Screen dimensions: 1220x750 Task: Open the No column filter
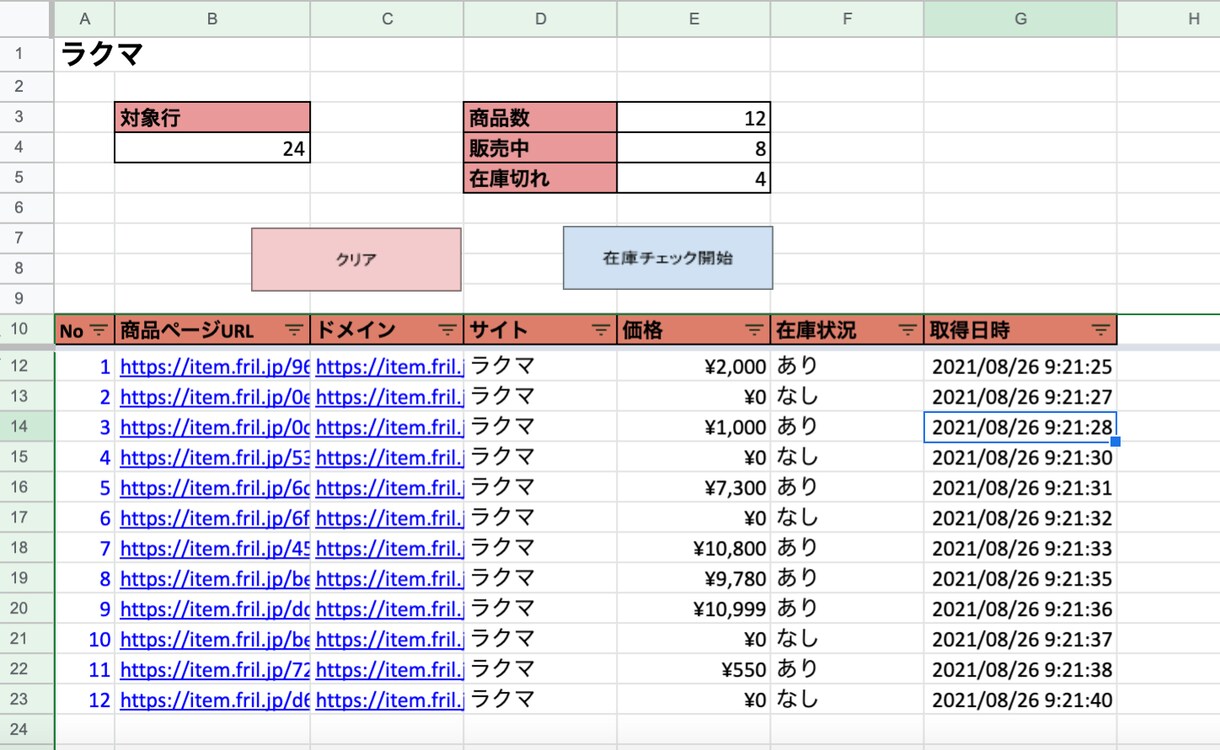100,330
